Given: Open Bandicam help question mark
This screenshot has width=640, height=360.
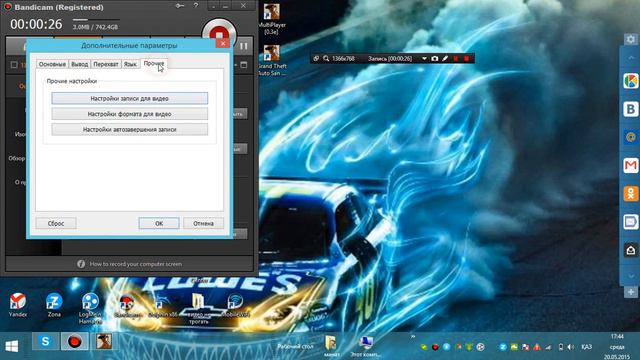Looking at the screenshot, I should [196, 6].
